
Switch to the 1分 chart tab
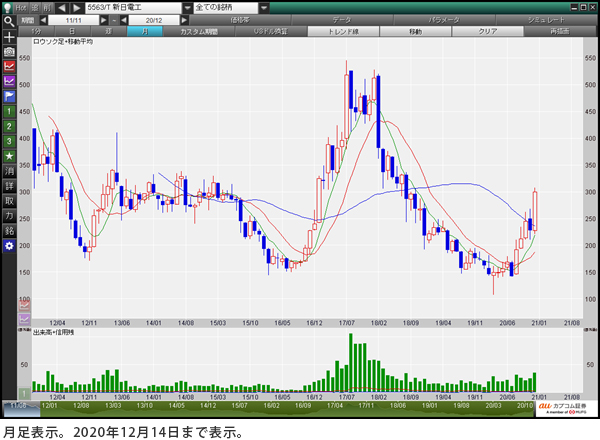coord(36,31)
